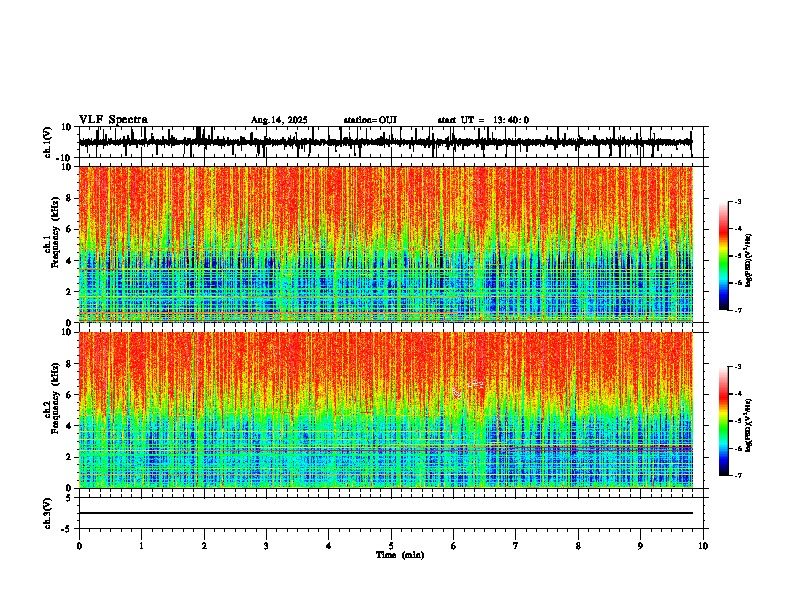This screenshot has width=792, height=612.
Task: Click the time axis tick label "9"
Action: coord(640,546)
